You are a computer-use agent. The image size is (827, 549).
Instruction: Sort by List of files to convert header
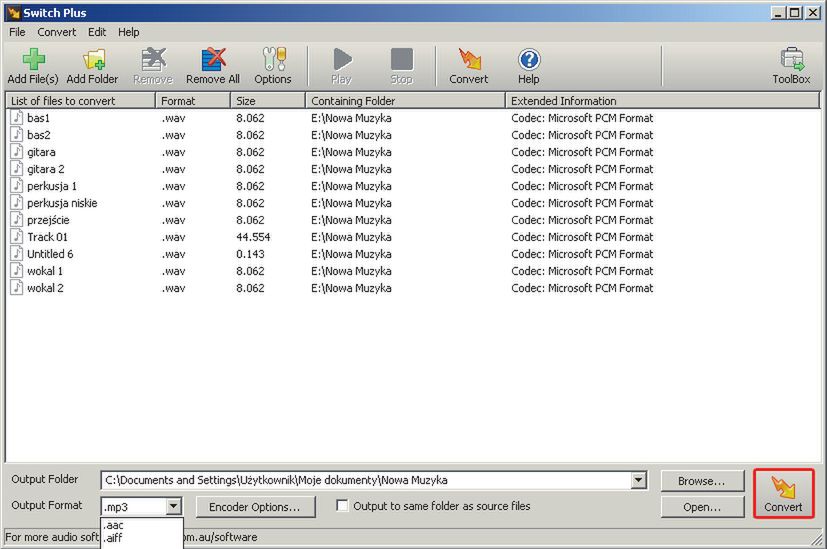(80, 101)
